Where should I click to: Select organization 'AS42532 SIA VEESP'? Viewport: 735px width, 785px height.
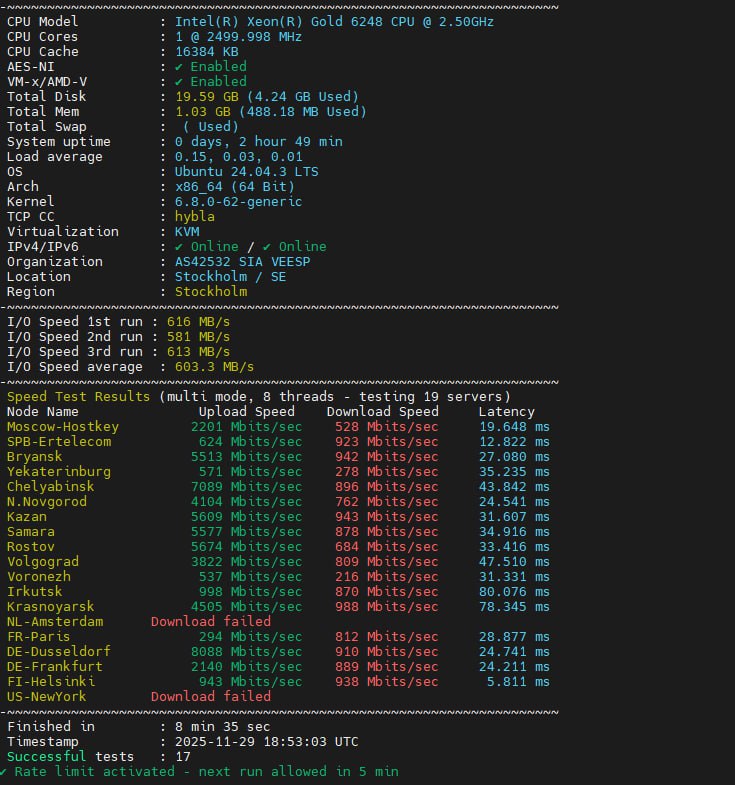[242, 262]
